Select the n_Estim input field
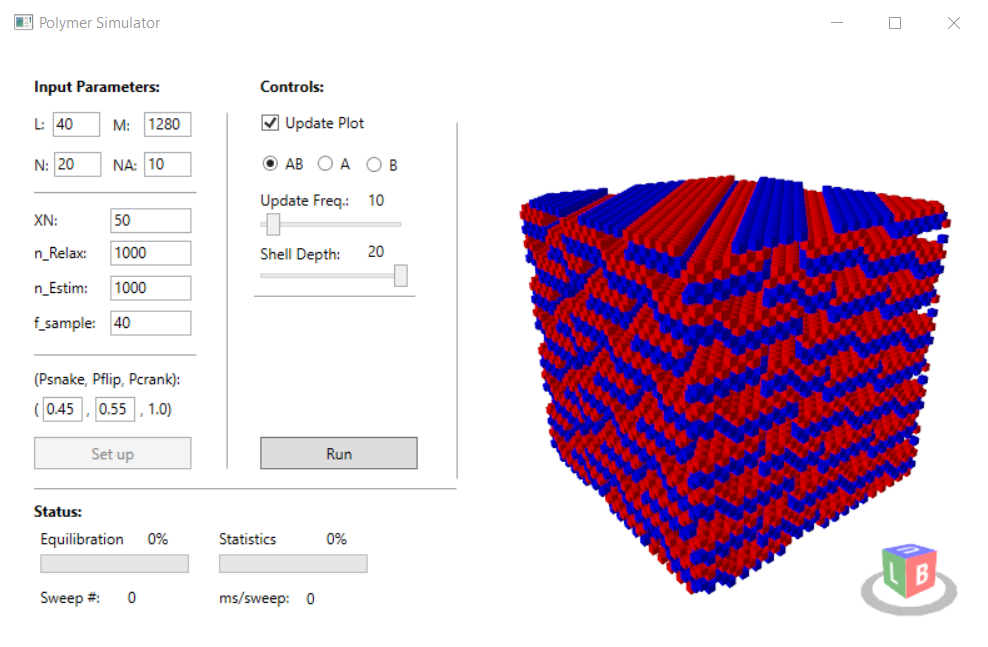The height and width of the screenshot is (647, 988). tap(150, 288)
